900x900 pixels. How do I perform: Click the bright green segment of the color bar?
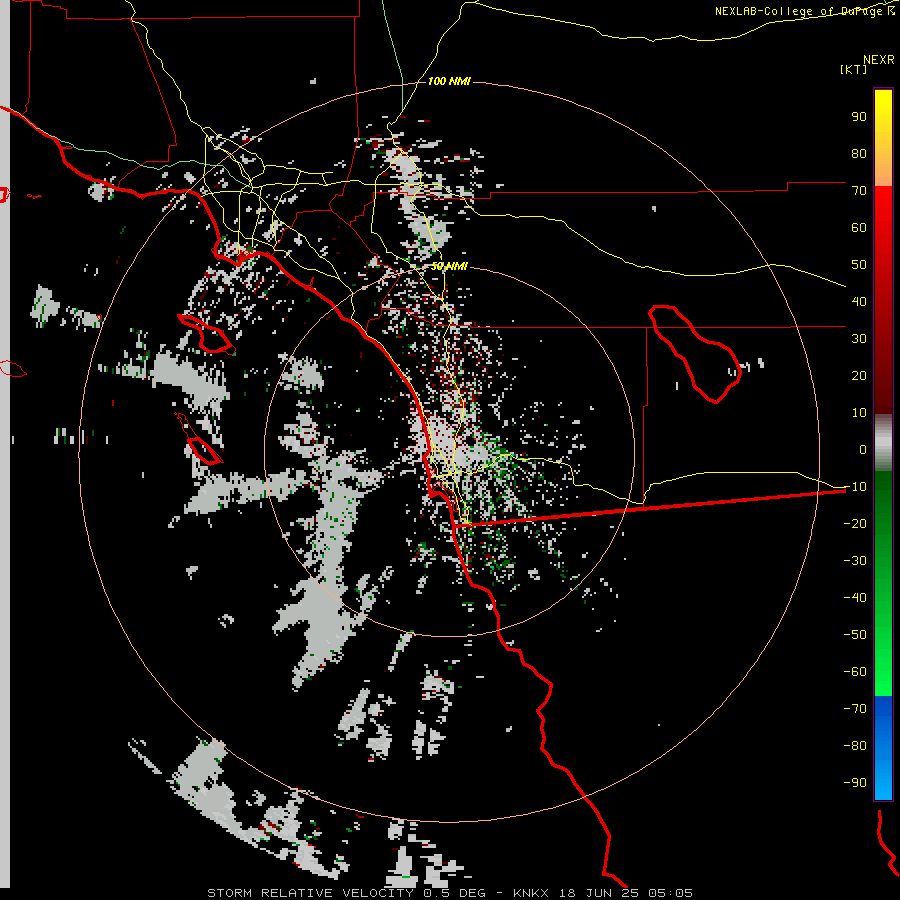click(883, 584)
